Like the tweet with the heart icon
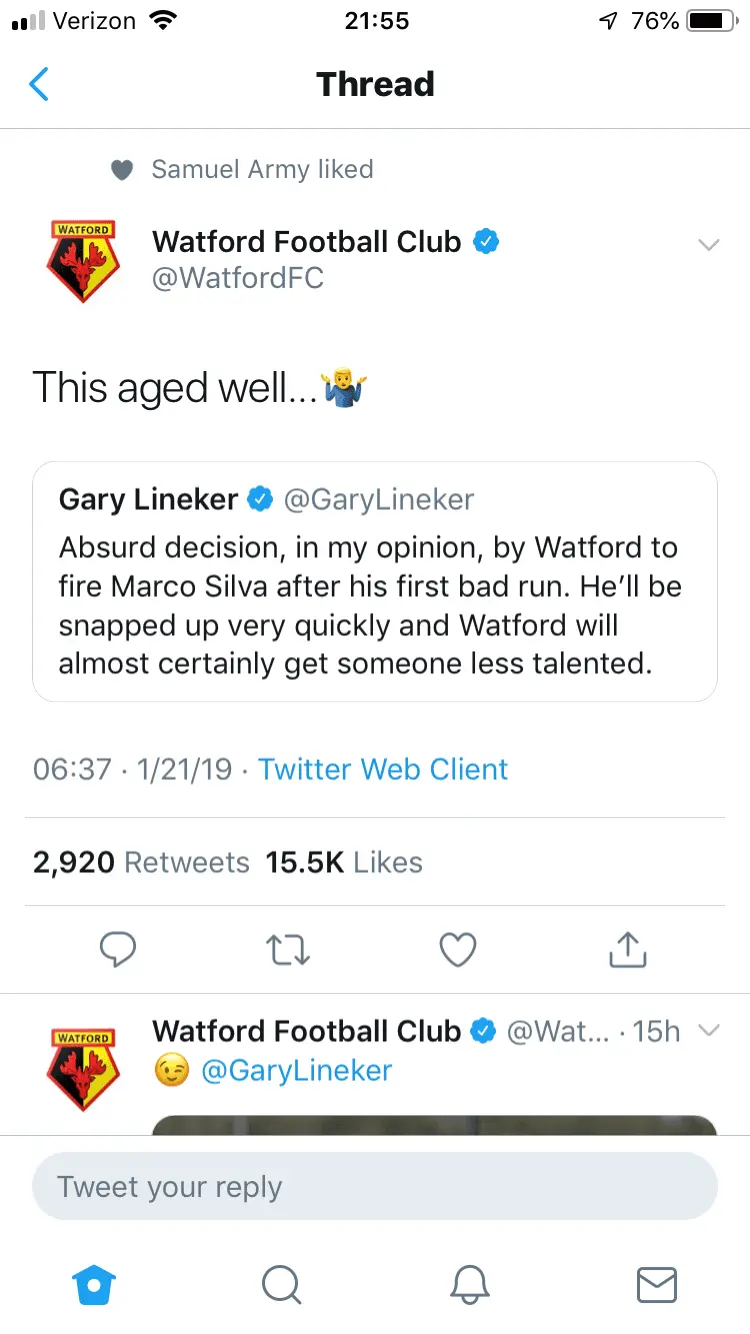The width and height of the screenshot is (750, 1334). coord(458,950)
